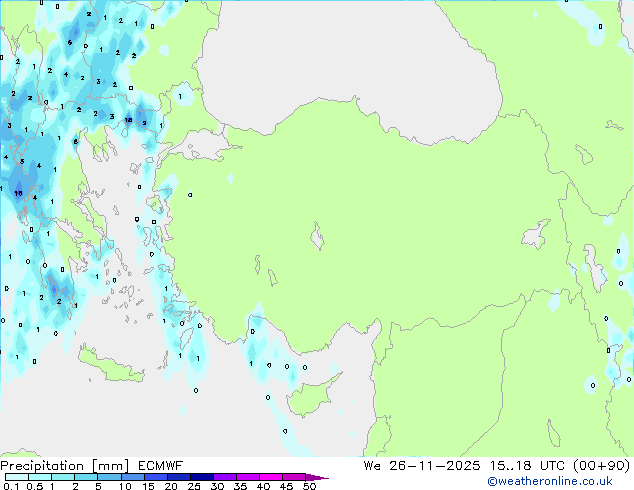Viewport: 634px width, 490px height.
Task: Click the legend label '30'
Action: pyautogui.click(x=217, y=486)
